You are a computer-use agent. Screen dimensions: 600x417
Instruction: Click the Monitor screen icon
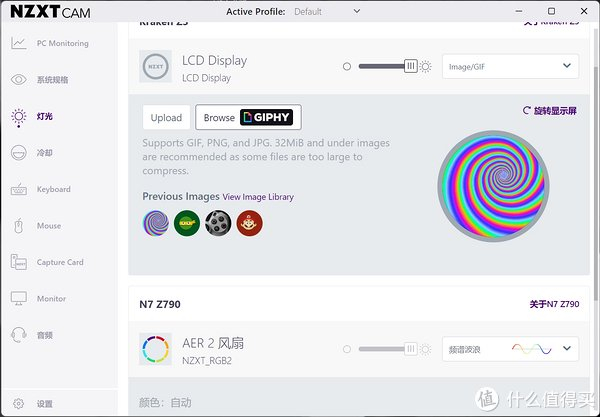click(x=18, y=299)
